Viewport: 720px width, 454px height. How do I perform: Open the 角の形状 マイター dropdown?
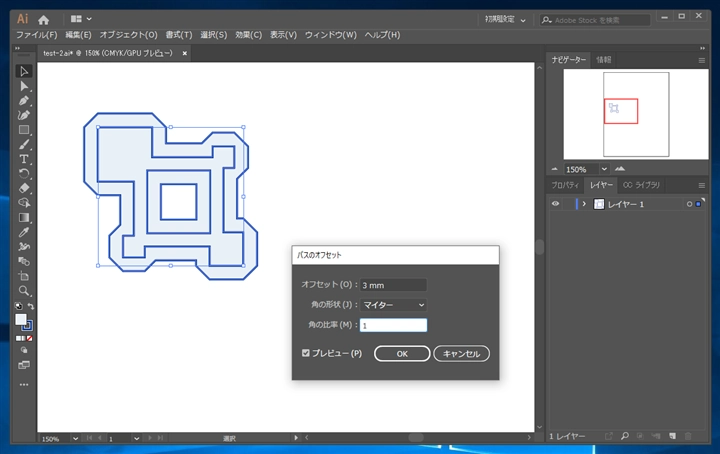pos(394,305)
